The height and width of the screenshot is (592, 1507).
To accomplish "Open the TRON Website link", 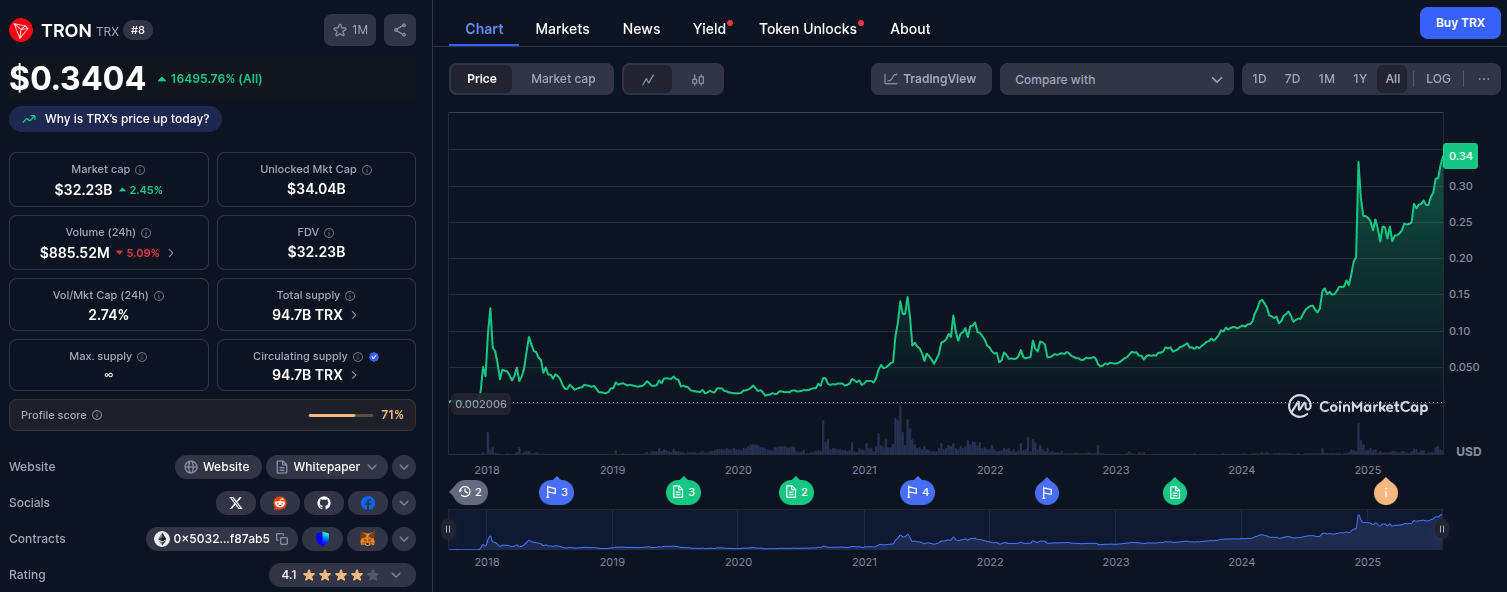I will point(218,467).
